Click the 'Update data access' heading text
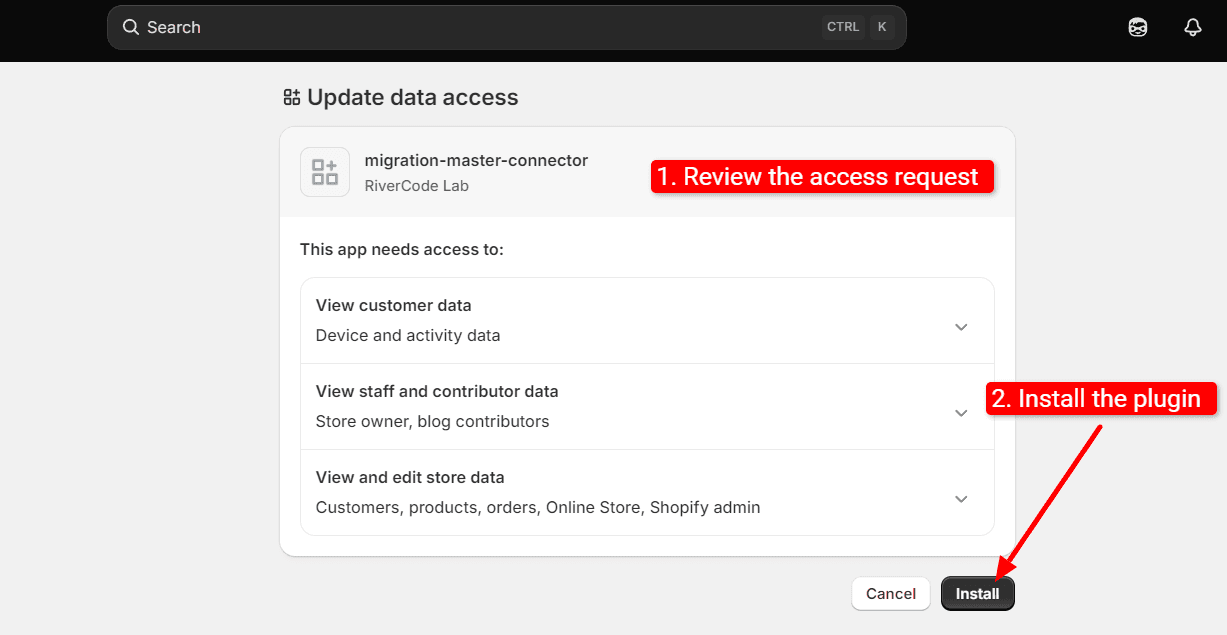The height and width of the screenshot is (635, 1227). pyautogui.click(x=413, y=97)
